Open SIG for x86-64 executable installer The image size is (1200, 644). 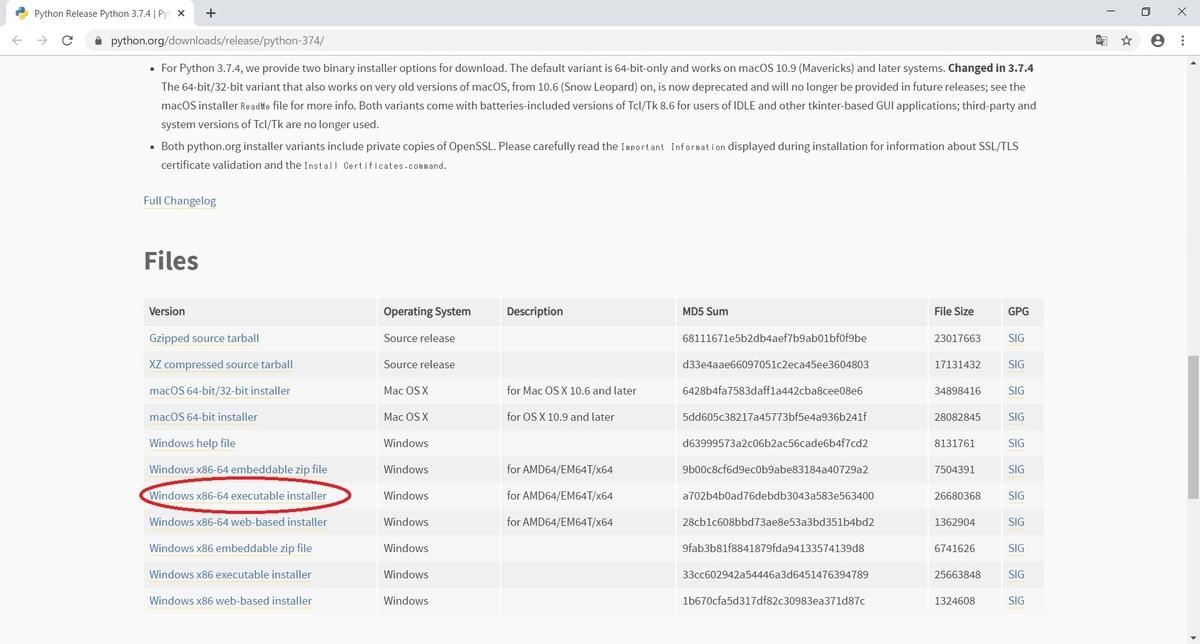(1016, 496)
